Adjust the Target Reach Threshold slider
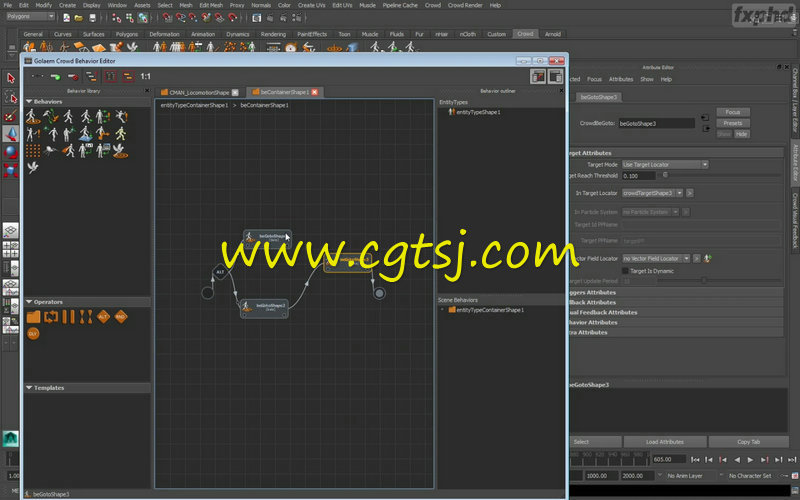 [665, 175]
